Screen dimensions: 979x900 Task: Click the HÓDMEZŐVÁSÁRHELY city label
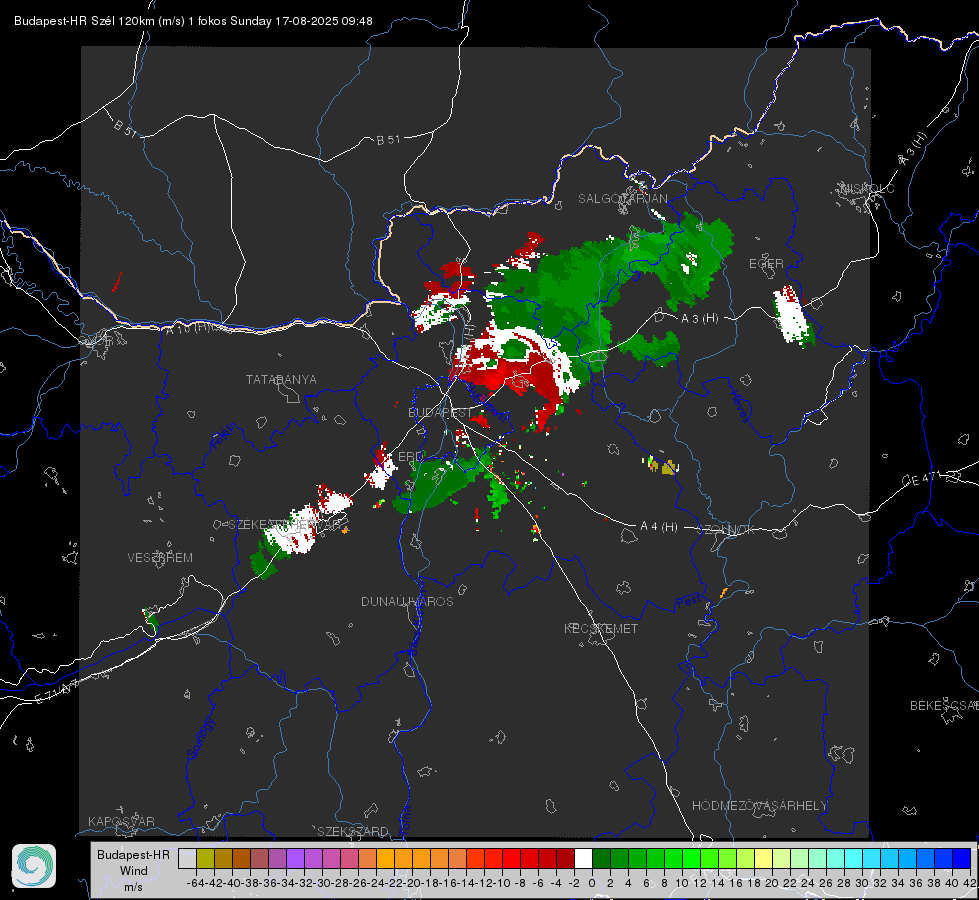tap(759, 806)
